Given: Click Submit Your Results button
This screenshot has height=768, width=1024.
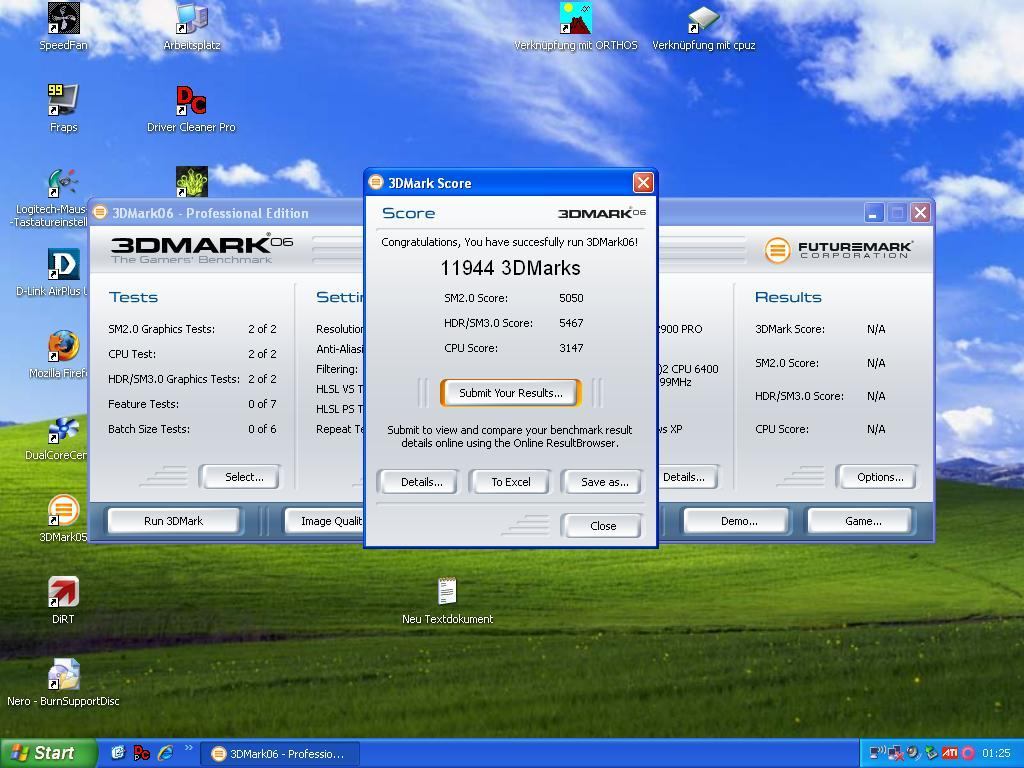Looking at the screenshot, I should [x=511, y=392].
